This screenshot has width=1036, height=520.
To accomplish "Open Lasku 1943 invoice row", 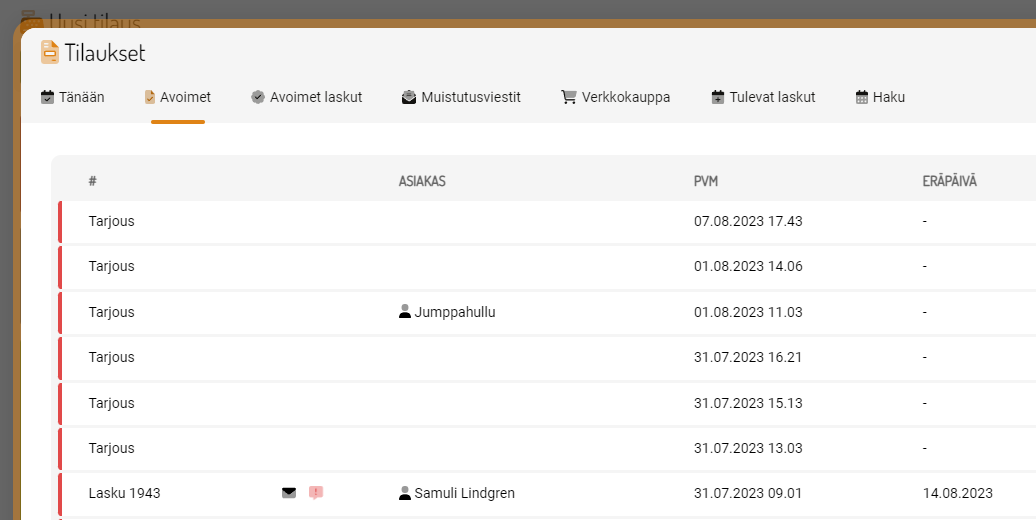I will click(124, 493).
